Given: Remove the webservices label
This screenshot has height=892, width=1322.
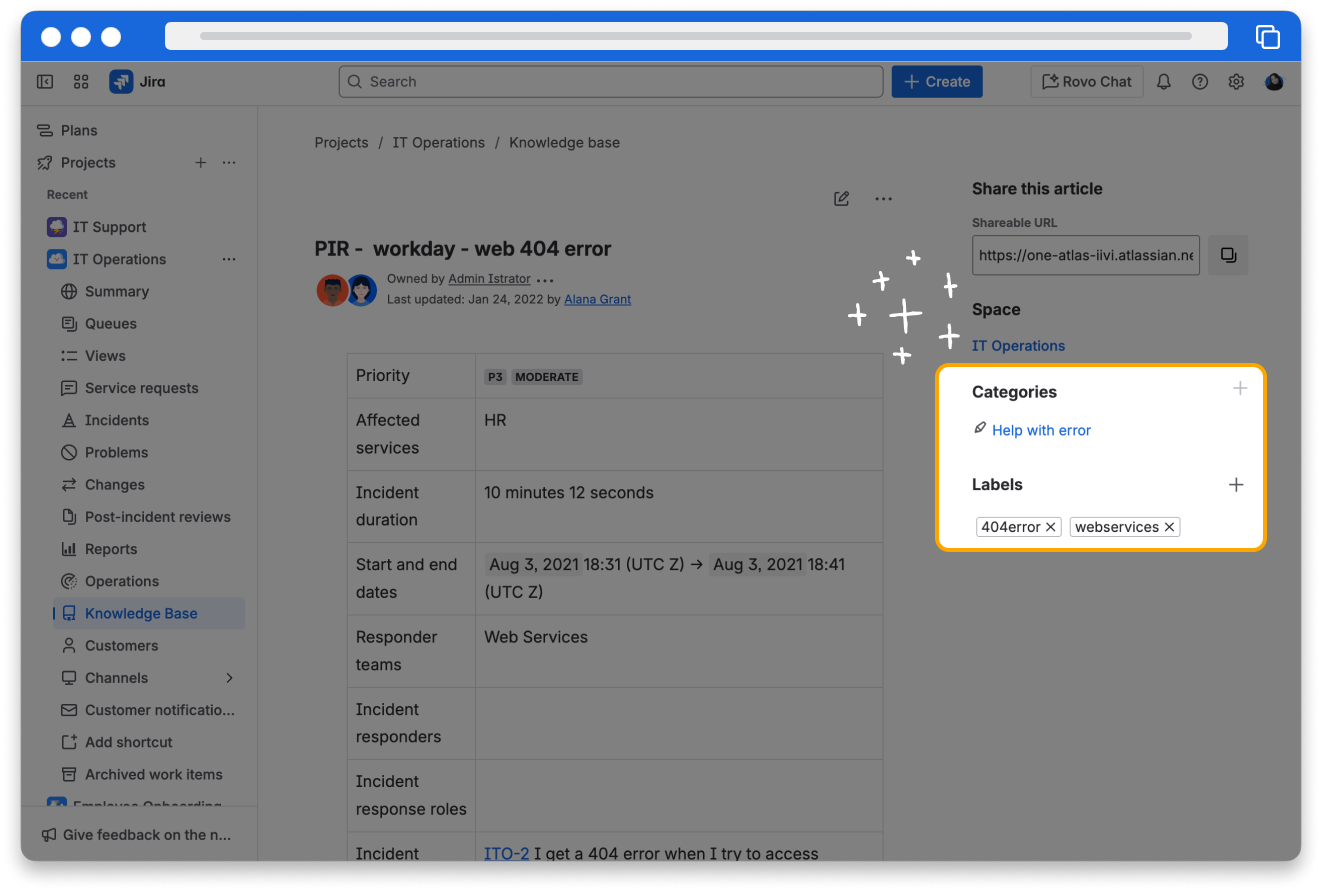Looking at the screenshot, I should [1169, 527].
